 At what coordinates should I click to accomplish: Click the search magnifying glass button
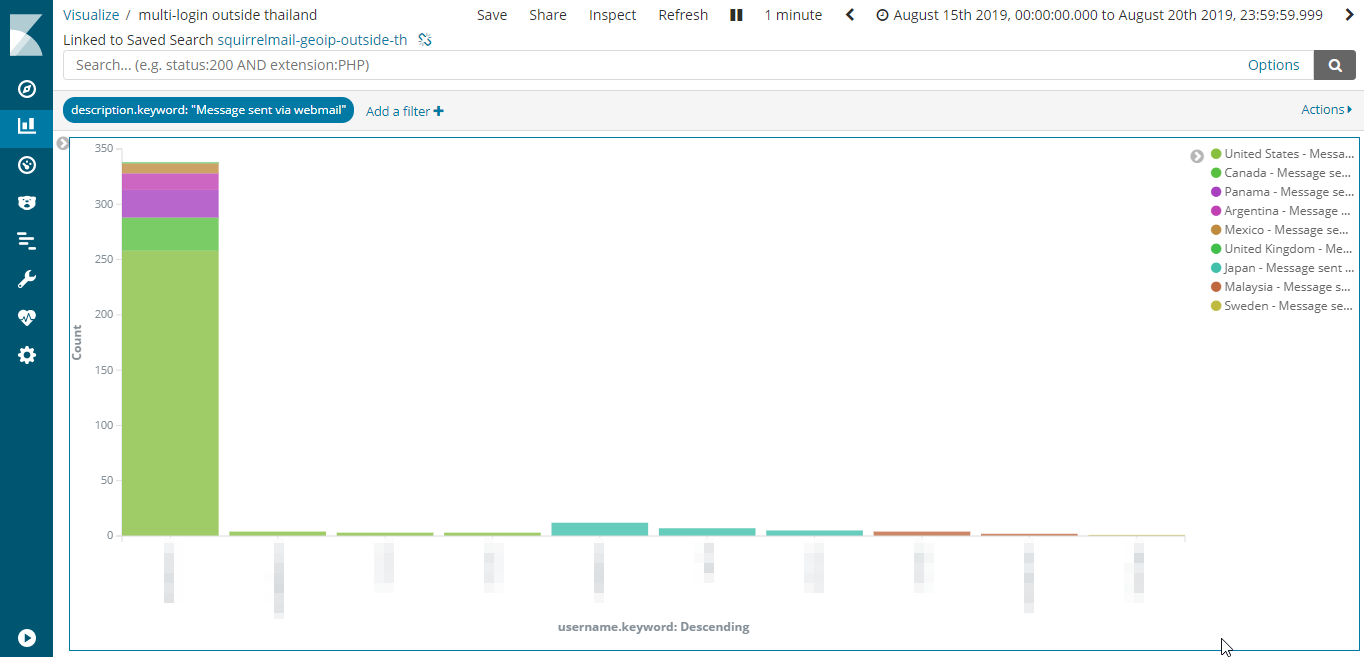tap(1334, 65)
